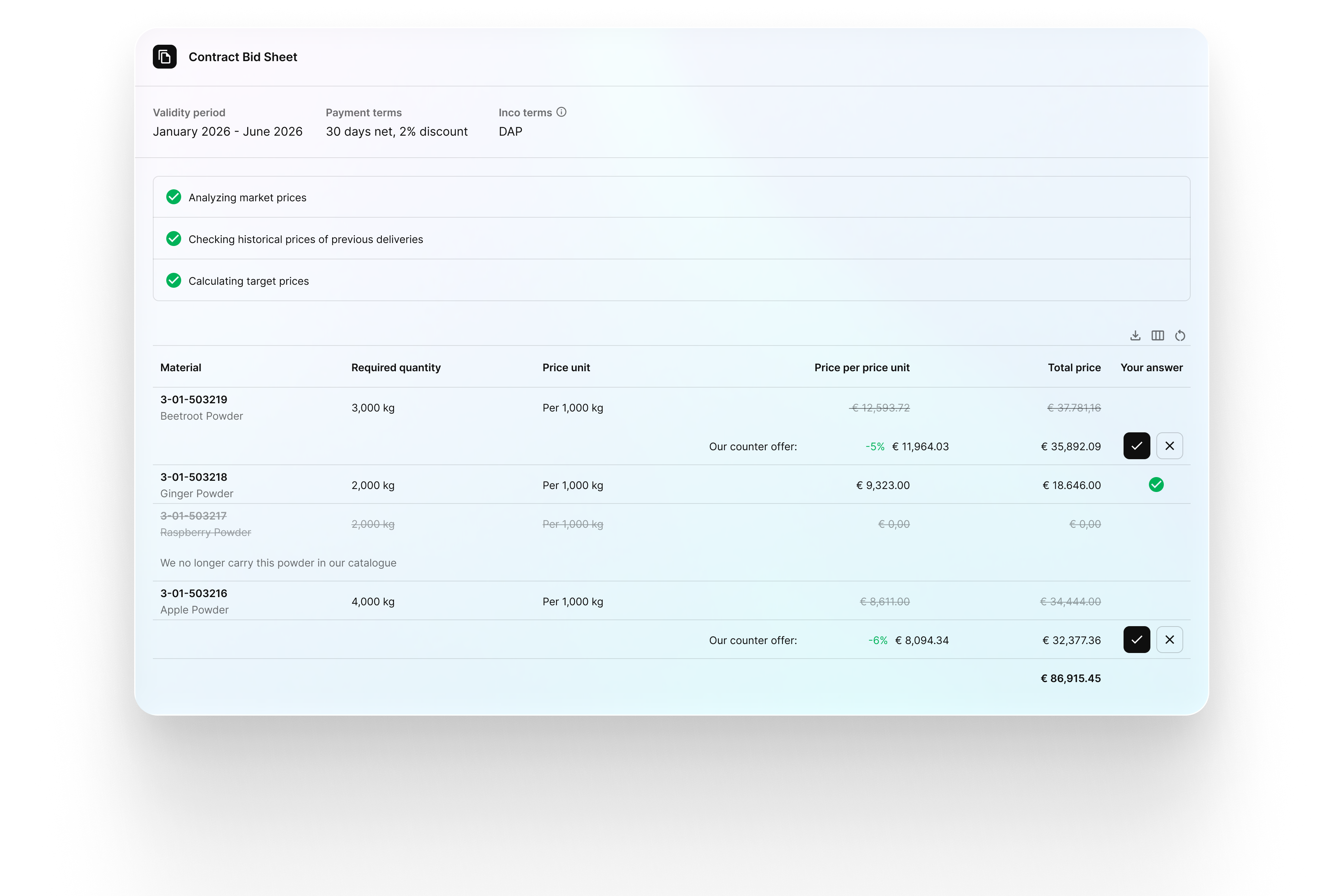The image size is (1342, 896).
Task: Accept the Beetroot Powder counter offer
Action: click(1136, 446)
